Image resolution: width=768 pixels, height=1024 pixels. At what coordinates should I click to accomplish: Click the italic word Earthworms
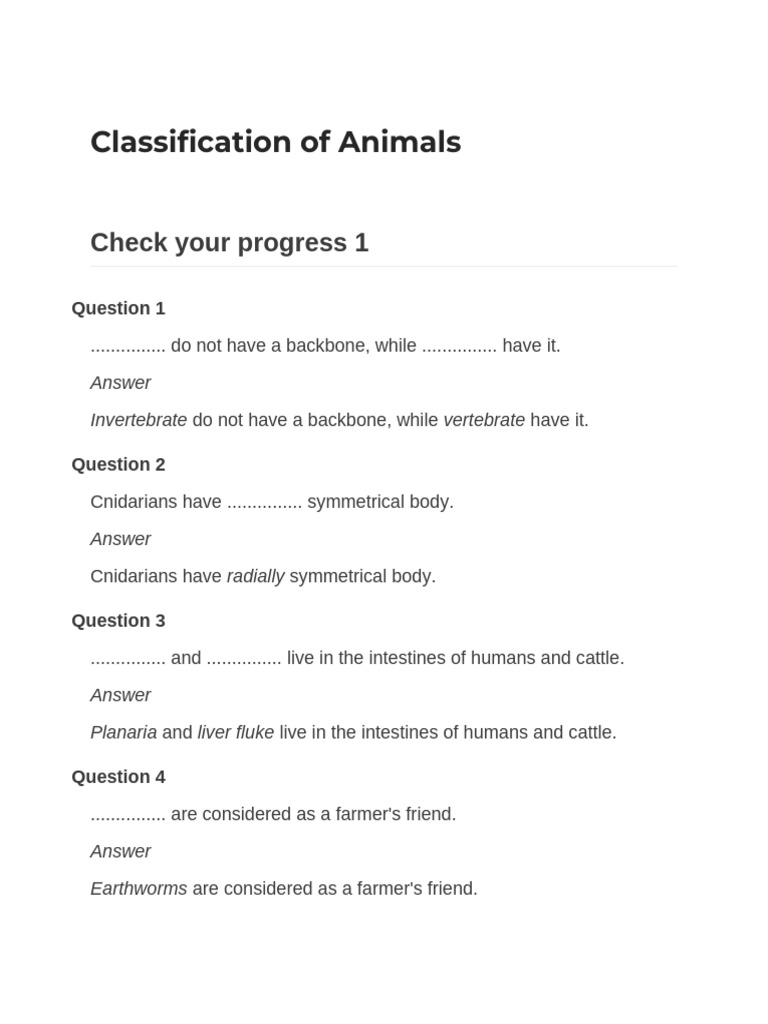(138, 888)
